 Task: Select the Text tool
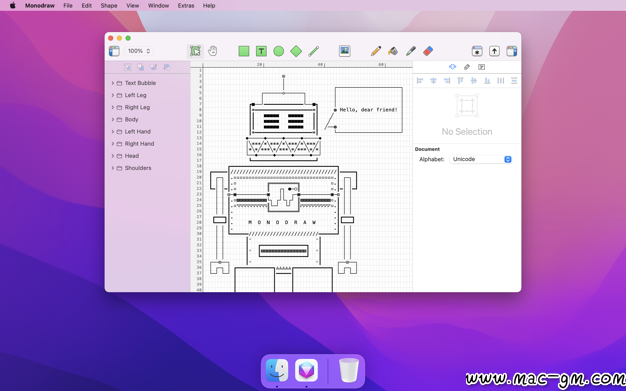tap(261, 51)
